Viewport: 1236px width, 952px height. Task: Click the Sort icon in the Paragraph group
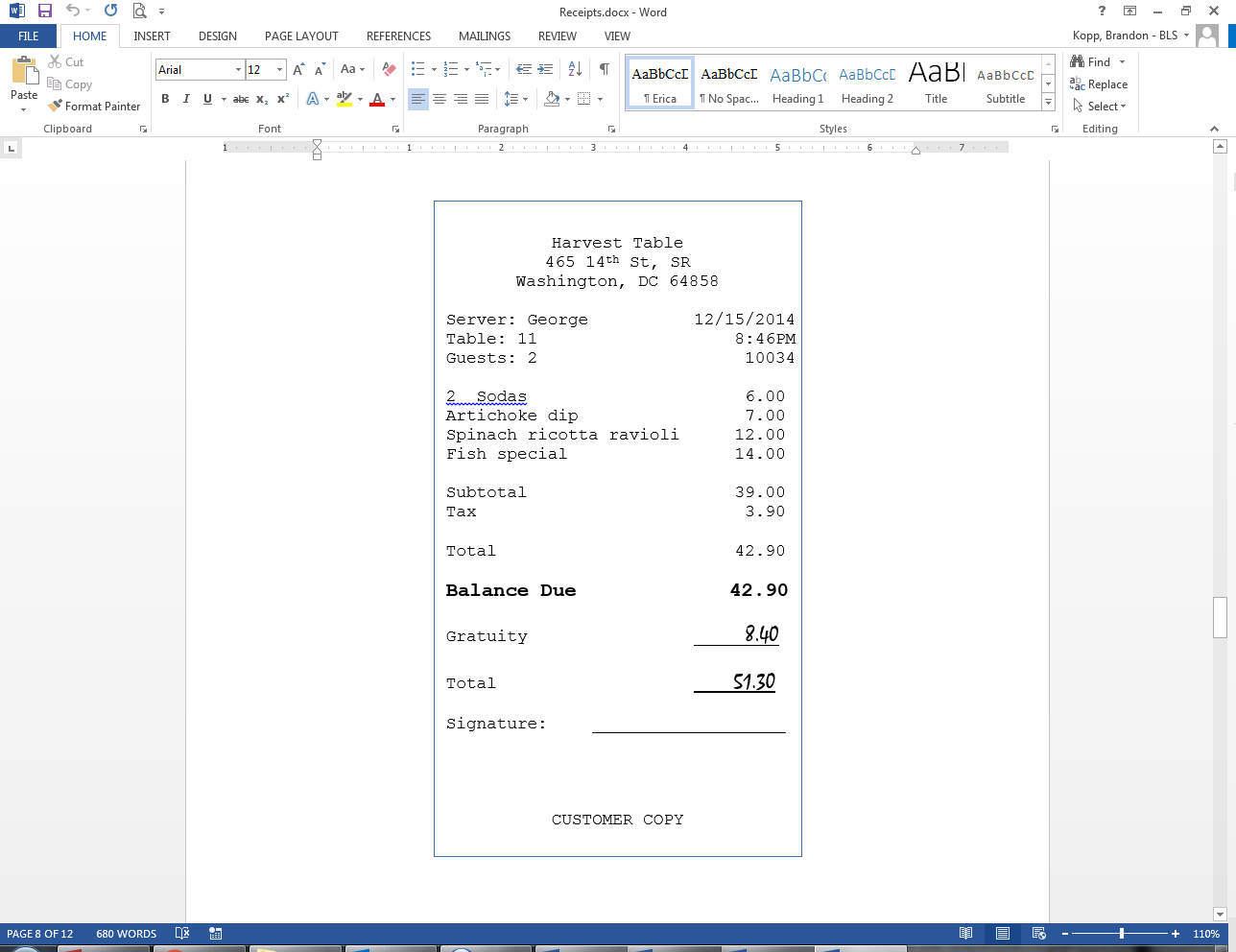tap(575, 69)
